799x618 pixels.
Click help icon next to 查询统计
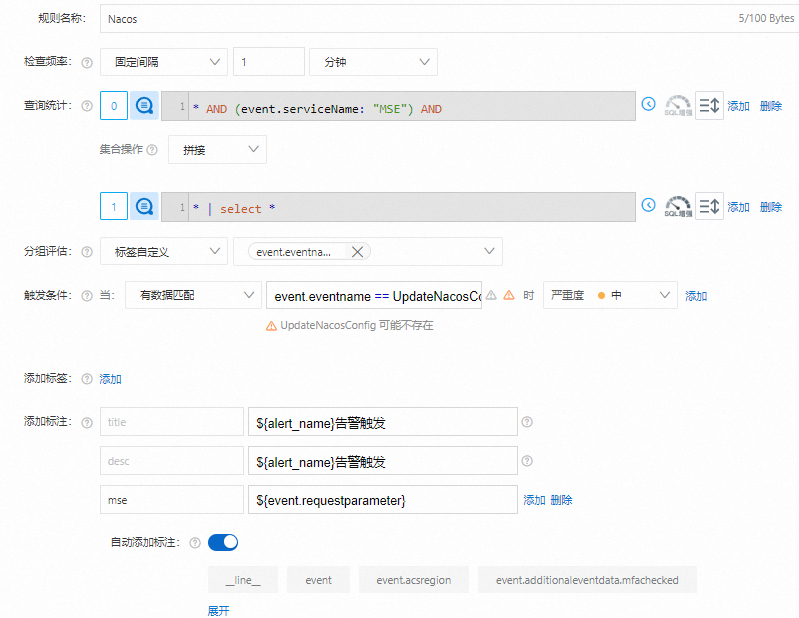click(87, 106)
